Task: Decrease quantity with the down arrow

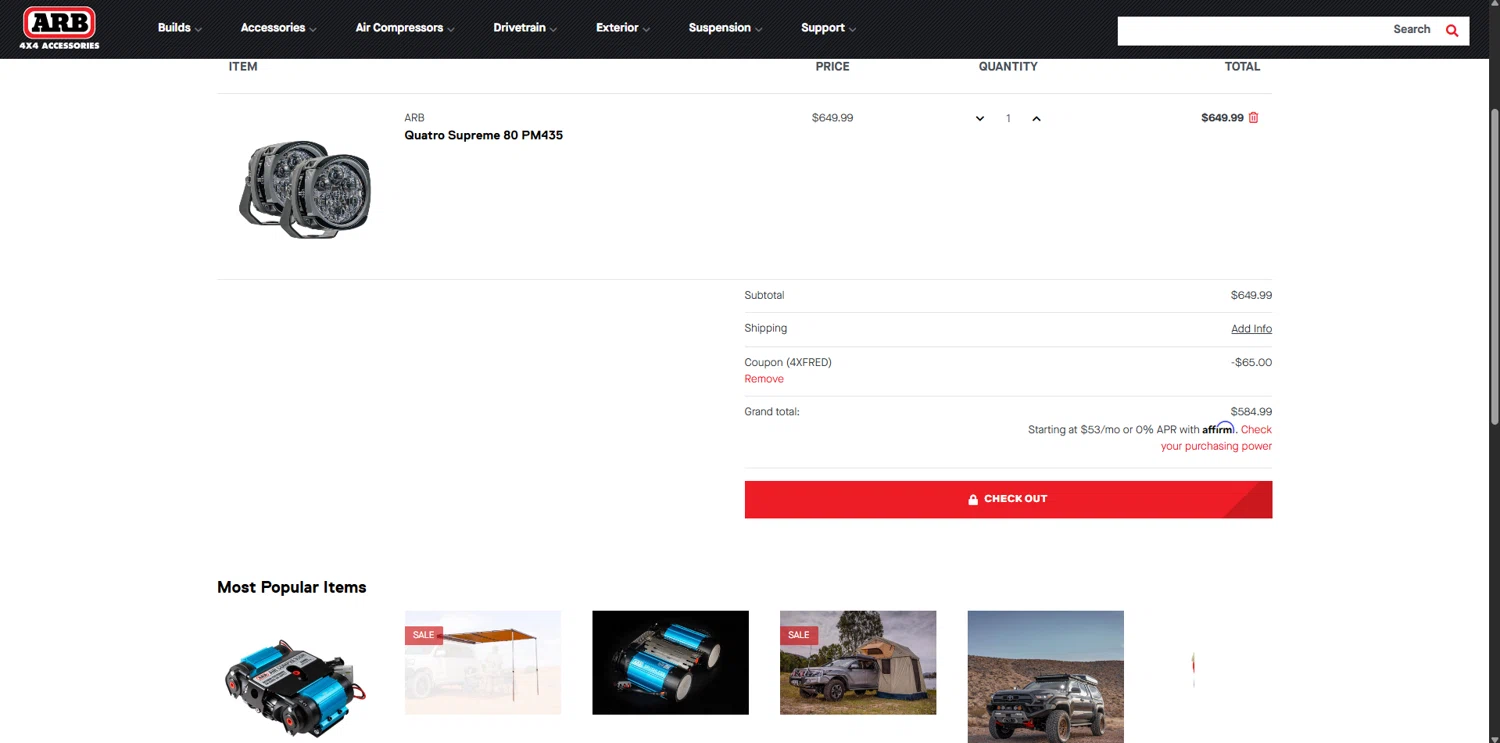Action: [x=980, y=119]
